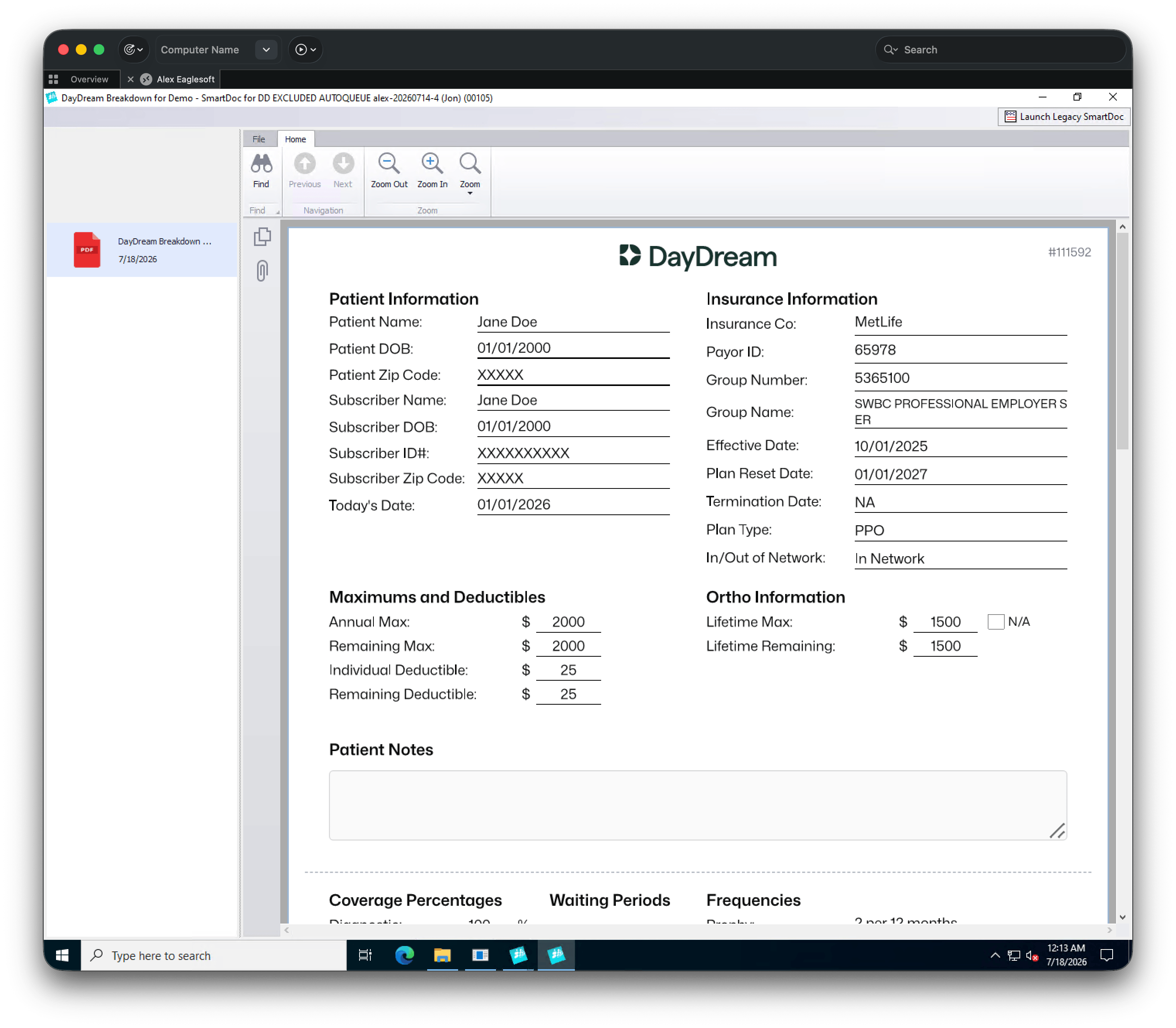
Task: Click the Patient Name field value Jane Doe
Action: [508, 323]
